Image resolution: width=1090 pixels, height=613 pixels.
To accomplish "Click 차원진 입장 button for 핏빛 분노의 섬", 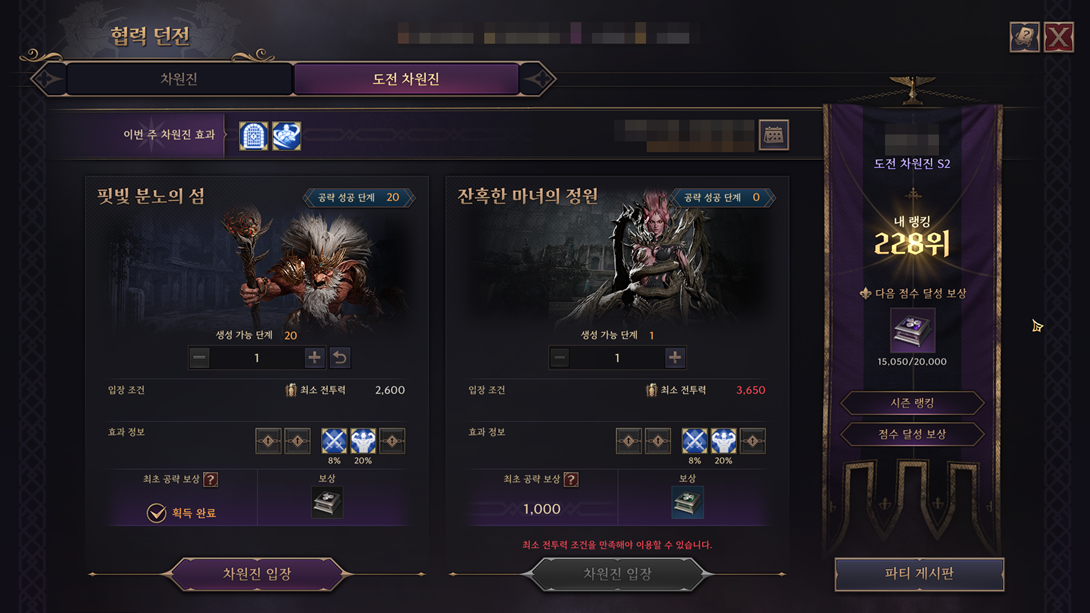I will pos(257,574).
